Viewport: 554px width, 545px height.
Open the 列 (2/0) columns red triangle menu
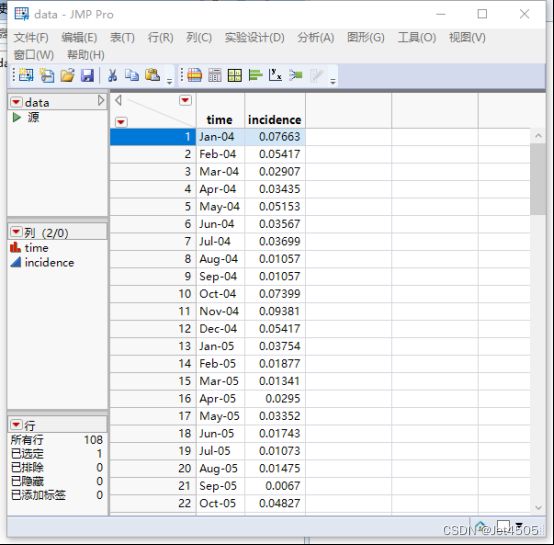click(x=16, y=232)
